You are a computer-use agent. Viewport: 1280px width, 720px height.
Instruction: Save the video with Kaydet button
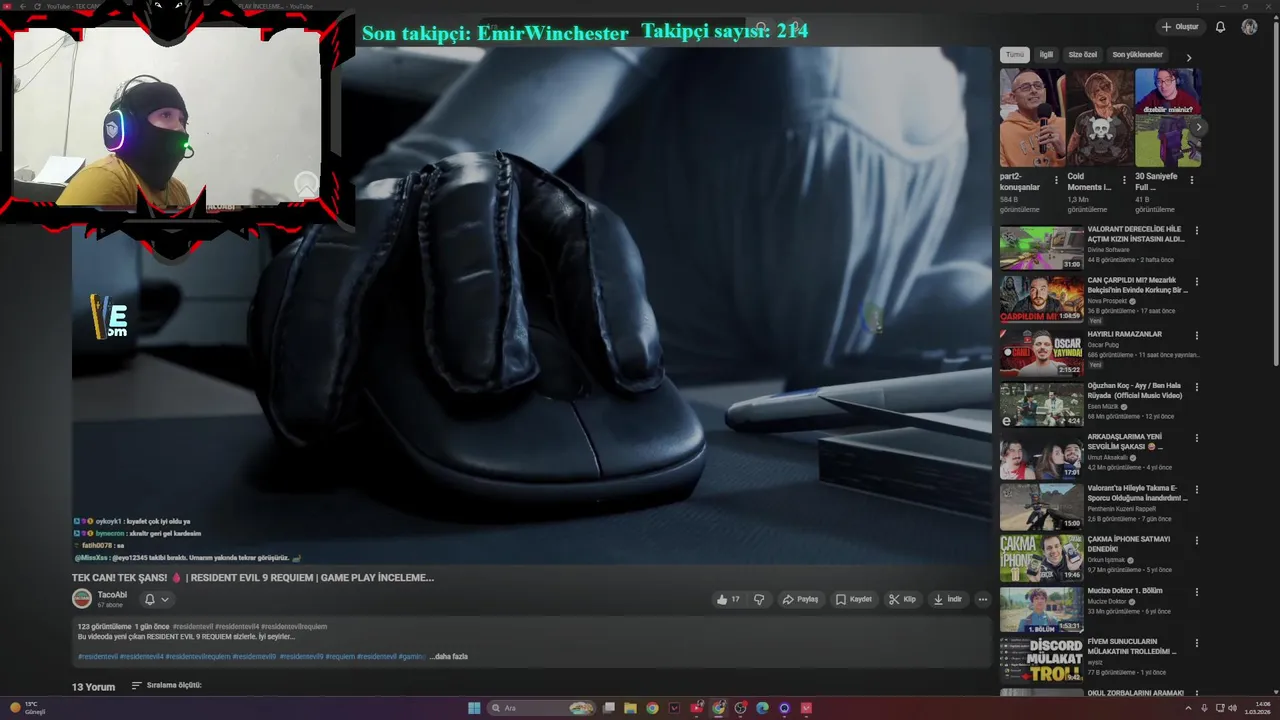click(854, 599)
